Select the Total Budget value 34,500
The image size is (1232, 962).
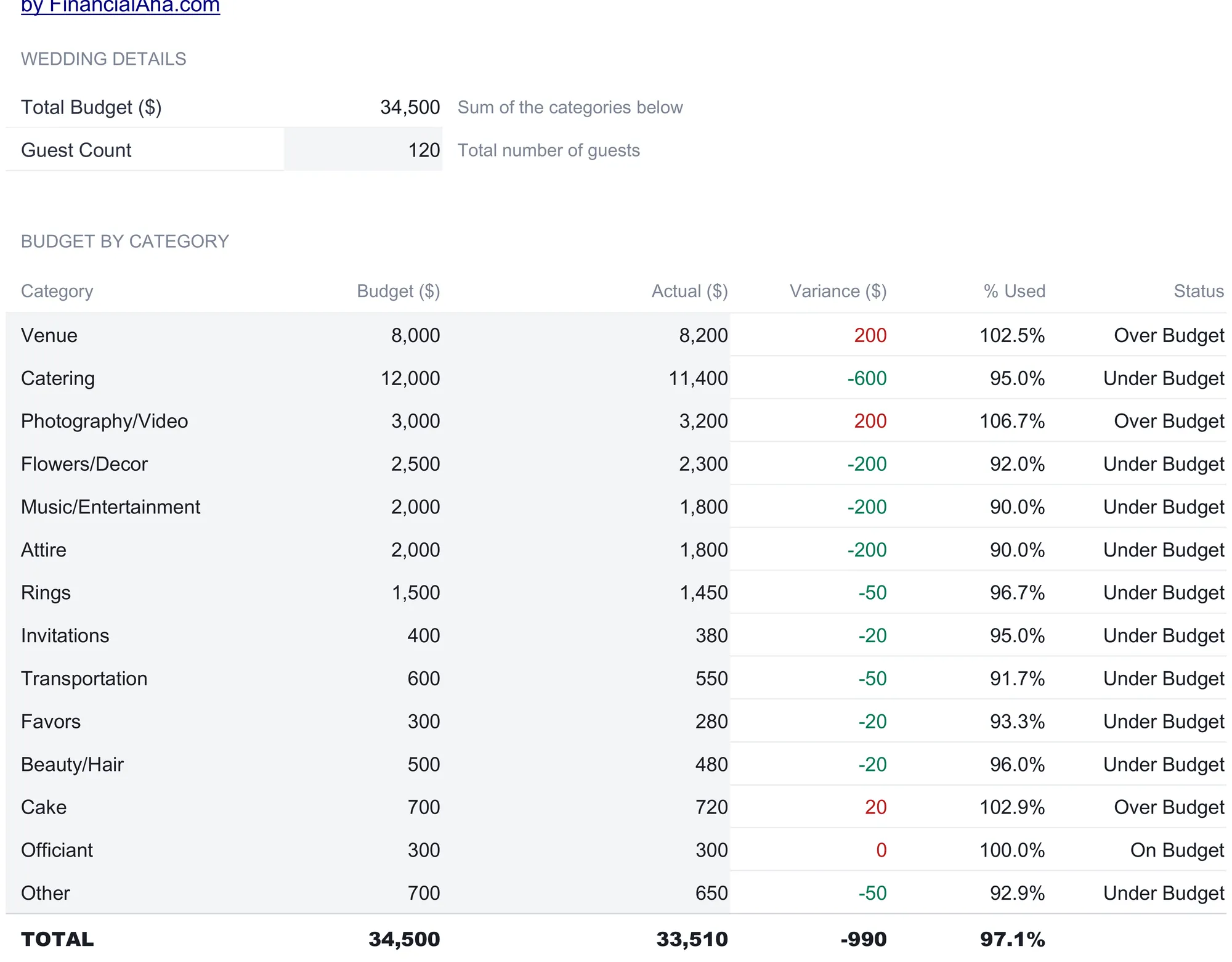pyautogui.click(x=410, y=107)
